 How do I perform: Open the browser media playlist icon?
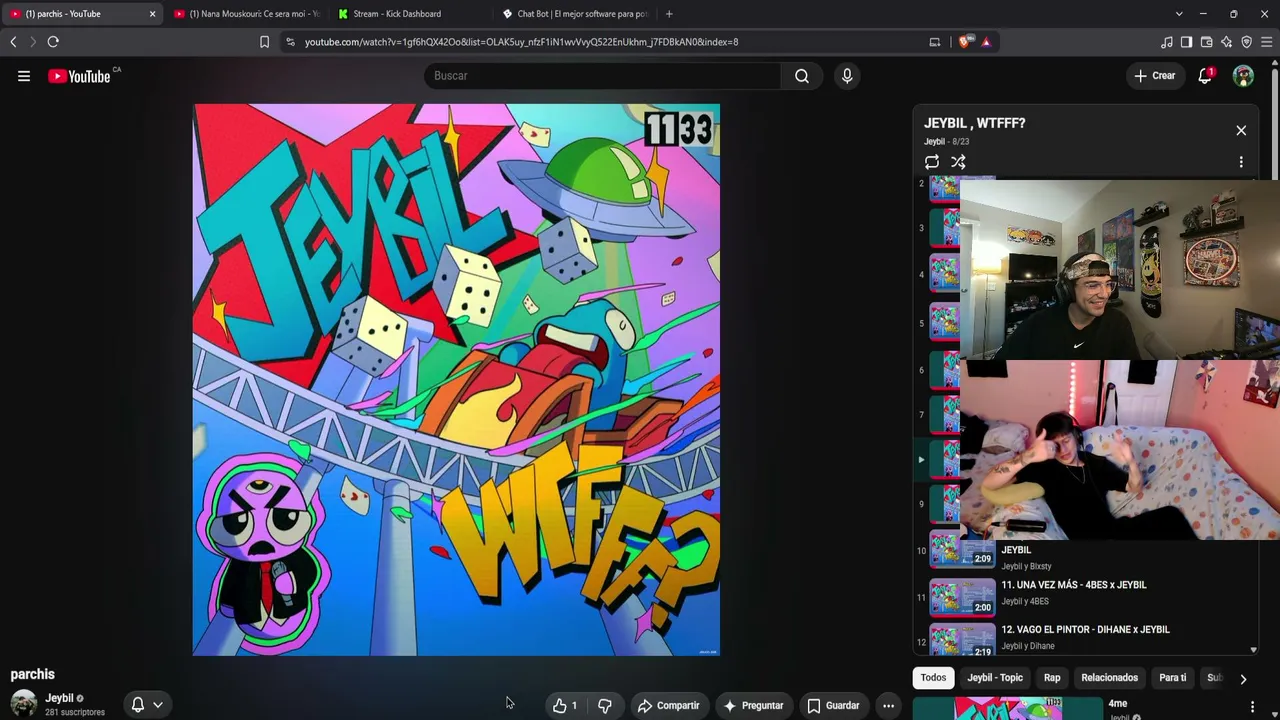click(x=1167, y=42)
